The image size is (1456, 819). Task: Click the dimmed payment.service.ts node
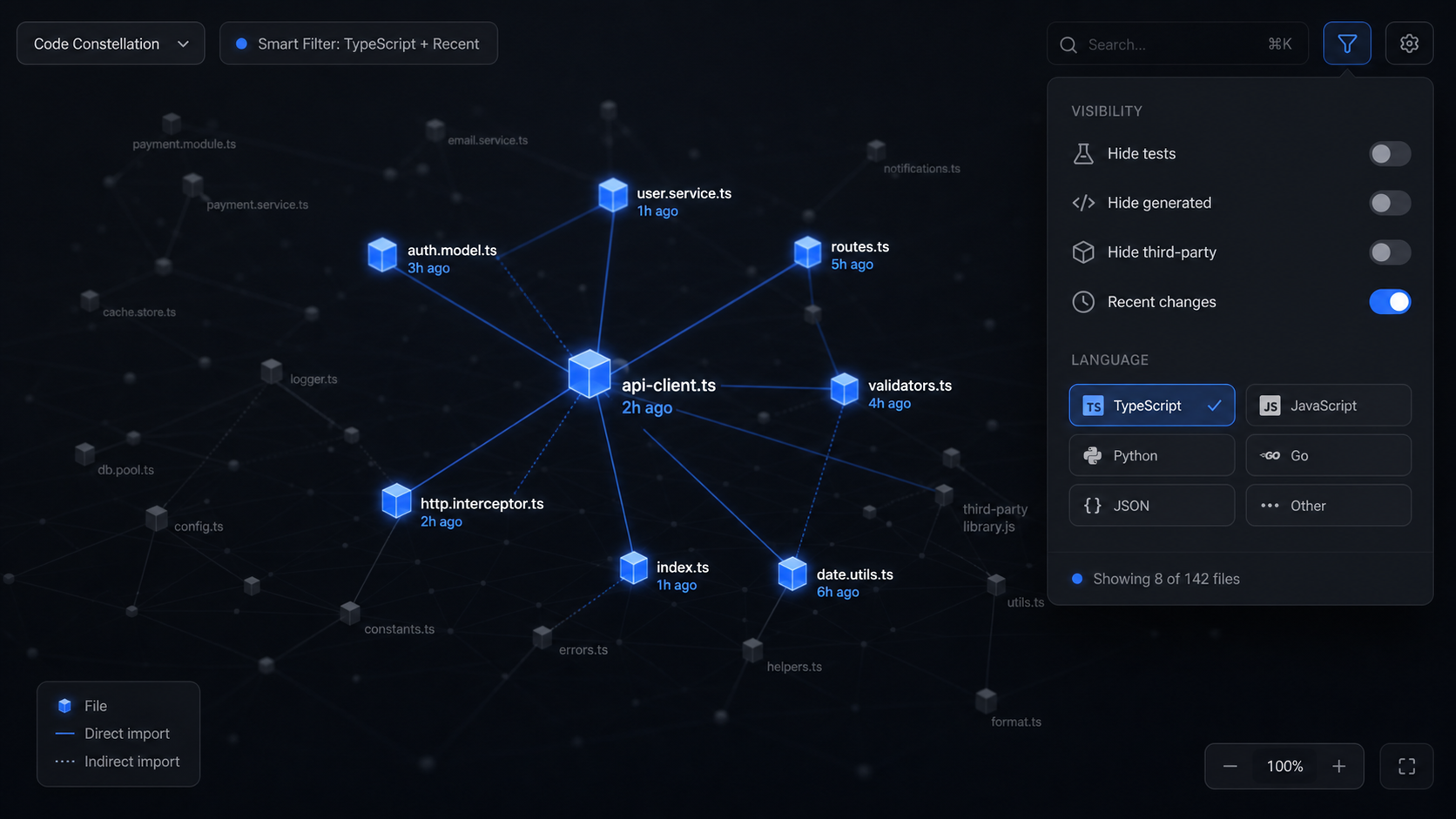coord(192,185)
